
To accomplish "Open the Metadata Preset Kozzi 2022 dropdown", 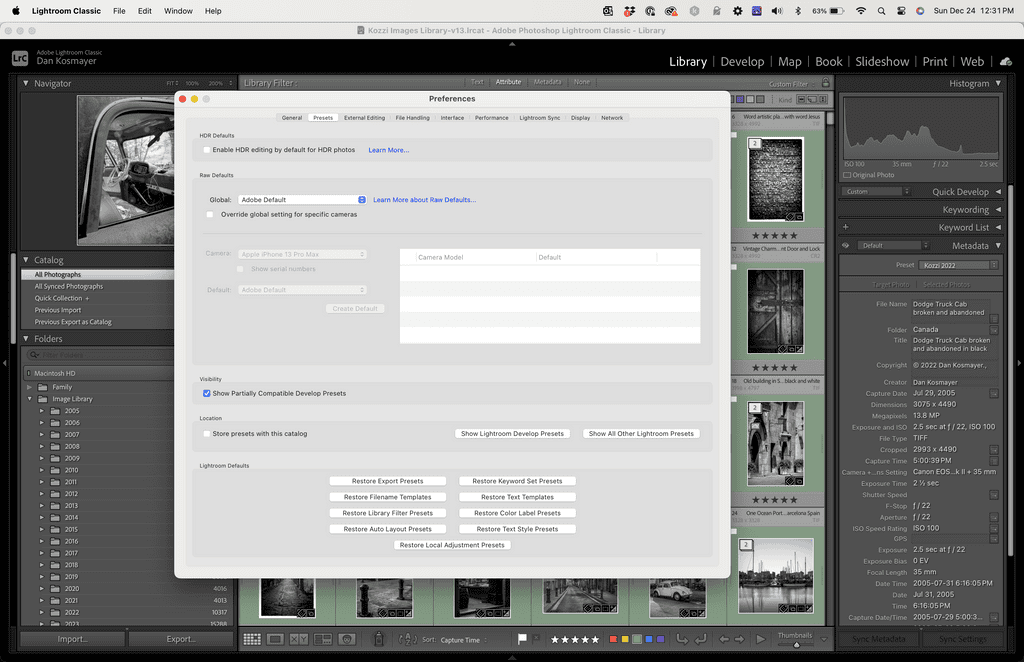I will tap(958, 265).
